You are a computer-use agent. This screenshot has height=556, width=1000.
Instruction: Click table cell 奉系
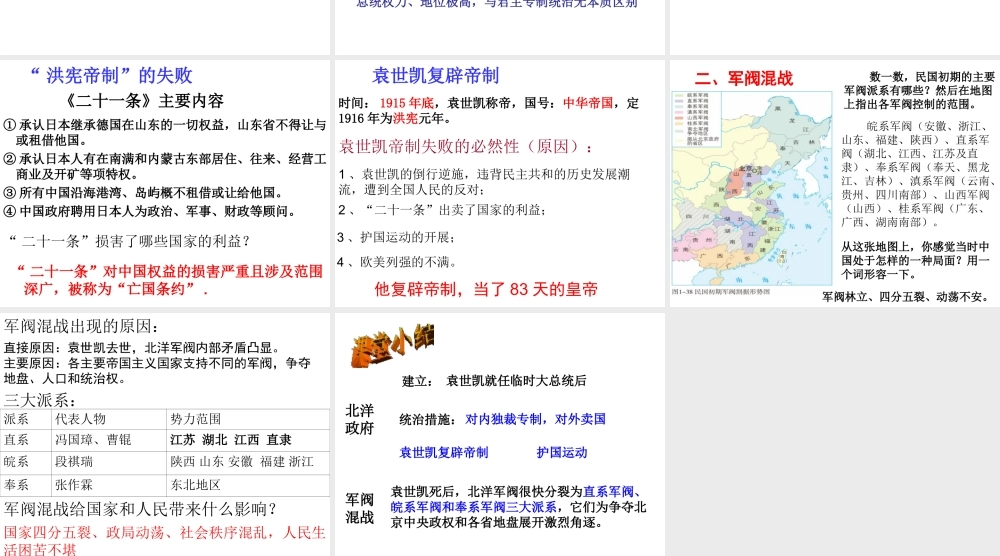(26, 485)
